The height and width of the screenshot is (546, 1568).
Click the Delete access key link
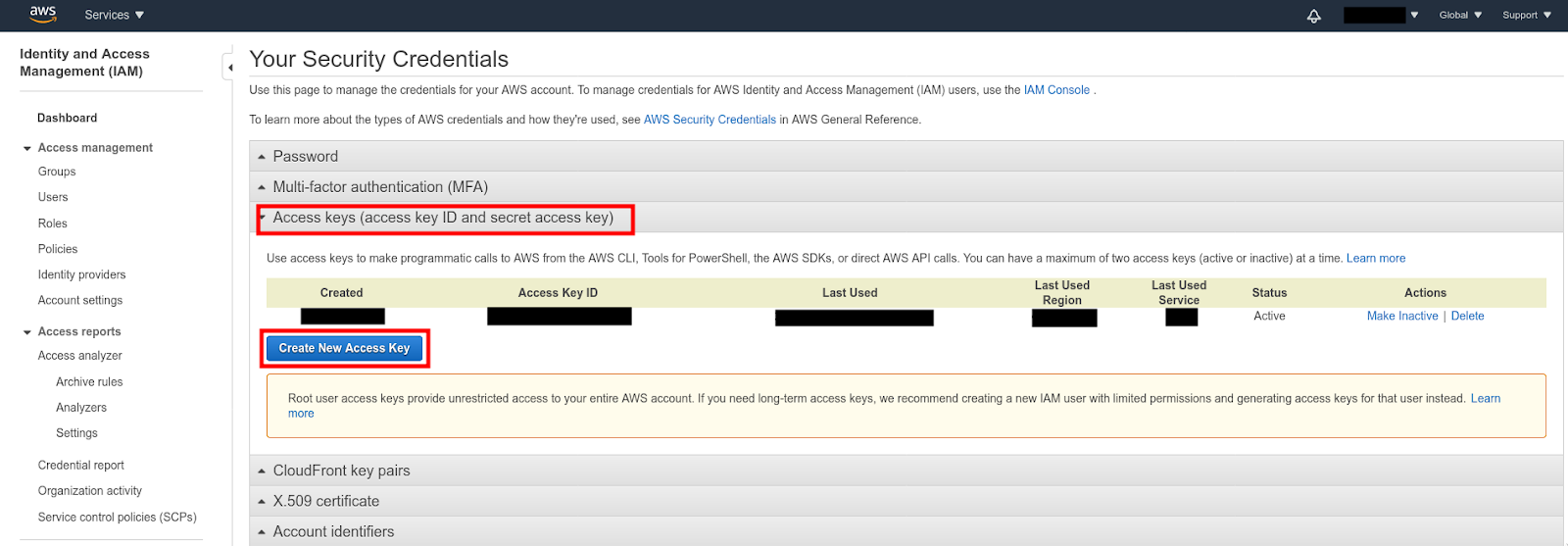point(1467,316)
